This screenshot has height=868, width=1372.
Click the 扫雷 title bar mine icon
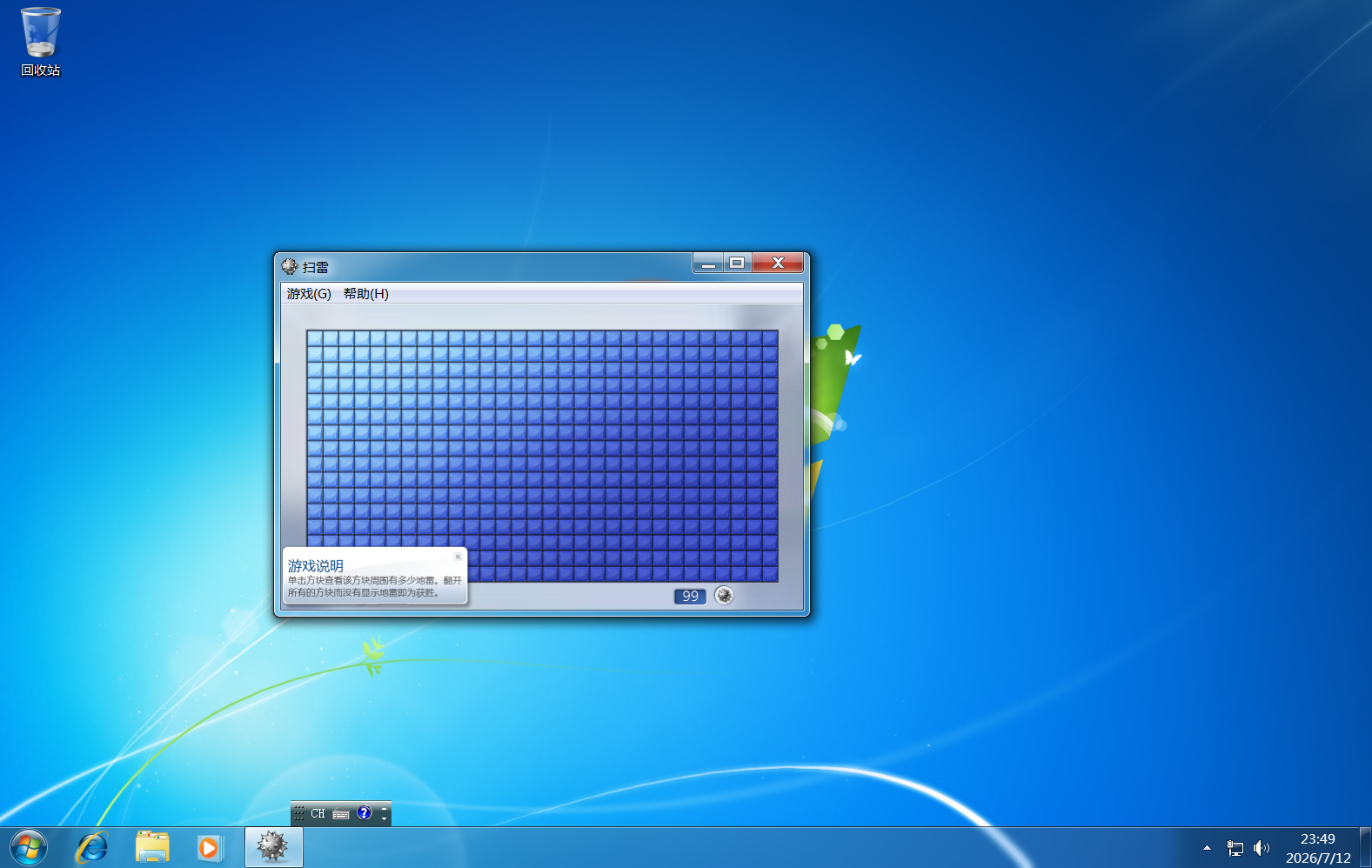pyautogui.click(x=290, y=267)
